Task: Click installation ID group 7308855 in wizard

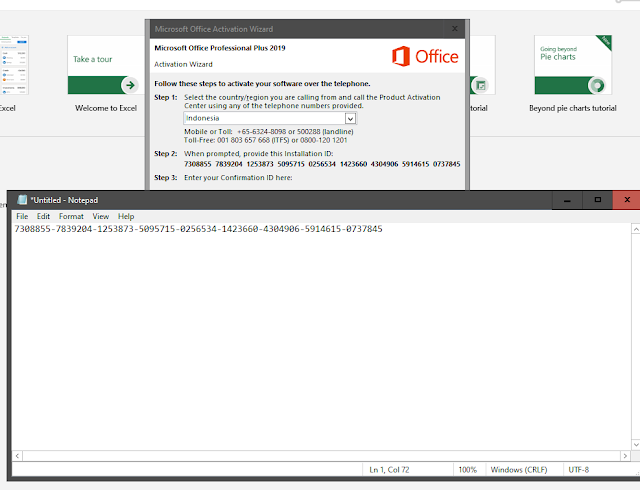Action: pos(198,164)
